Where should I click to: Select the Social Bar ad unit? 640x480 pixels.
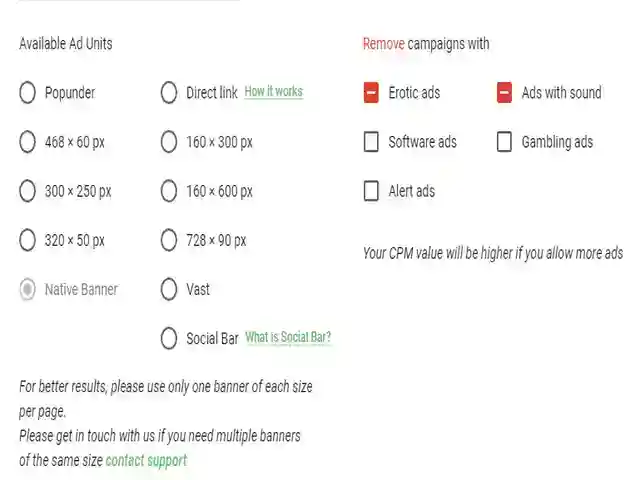click(x=169, y=339)
